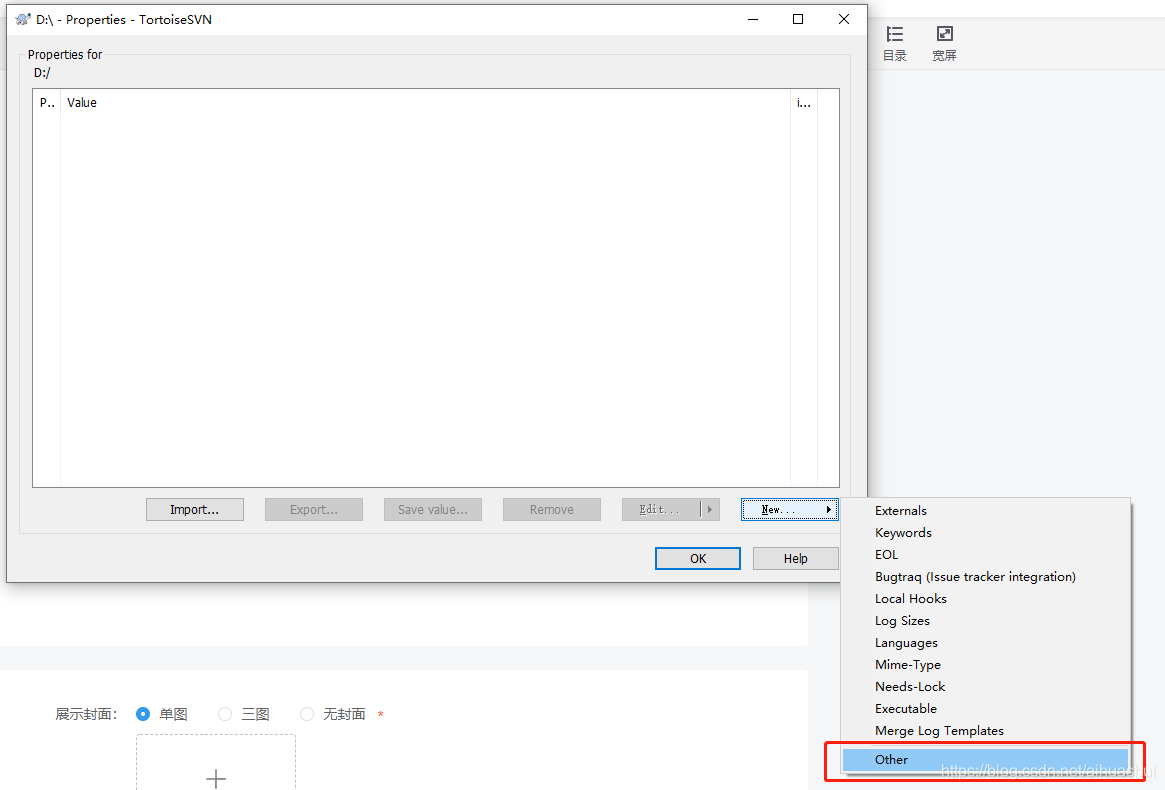Select the 单图 radio button

(x=143, y=714)
